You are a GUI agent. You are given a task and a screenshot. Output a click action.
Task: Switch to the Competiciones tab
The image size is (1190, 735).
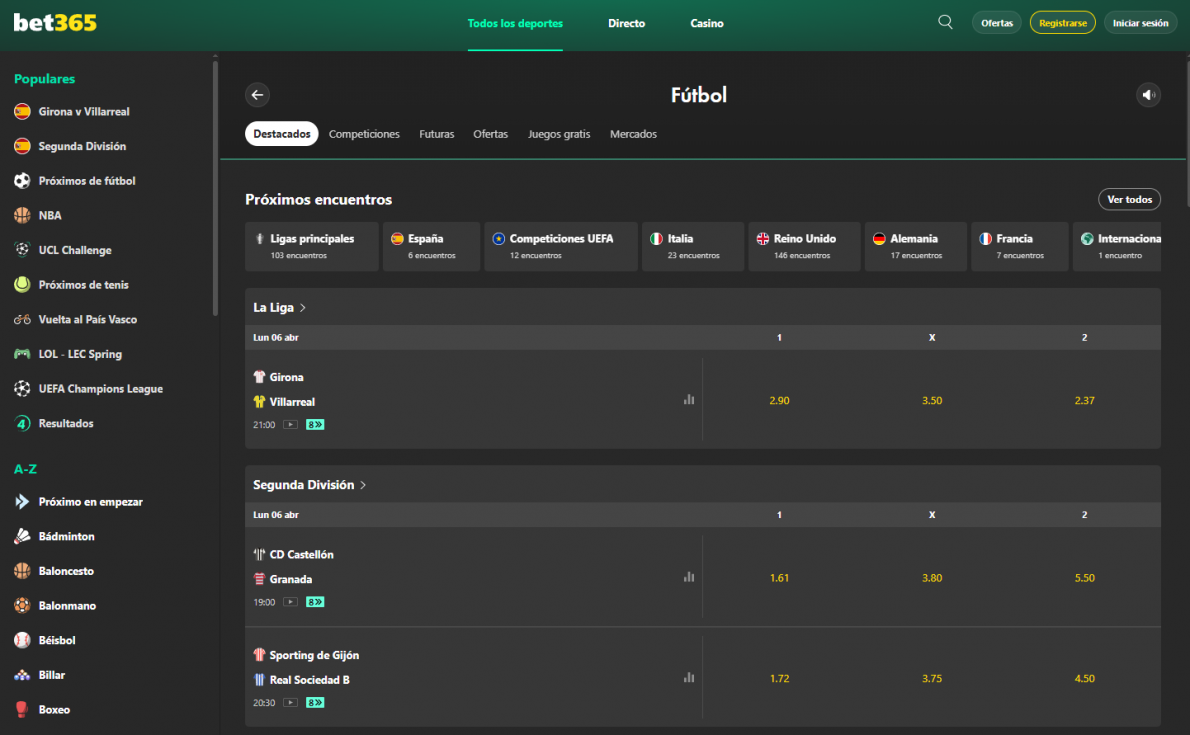(x=364, y=134)
